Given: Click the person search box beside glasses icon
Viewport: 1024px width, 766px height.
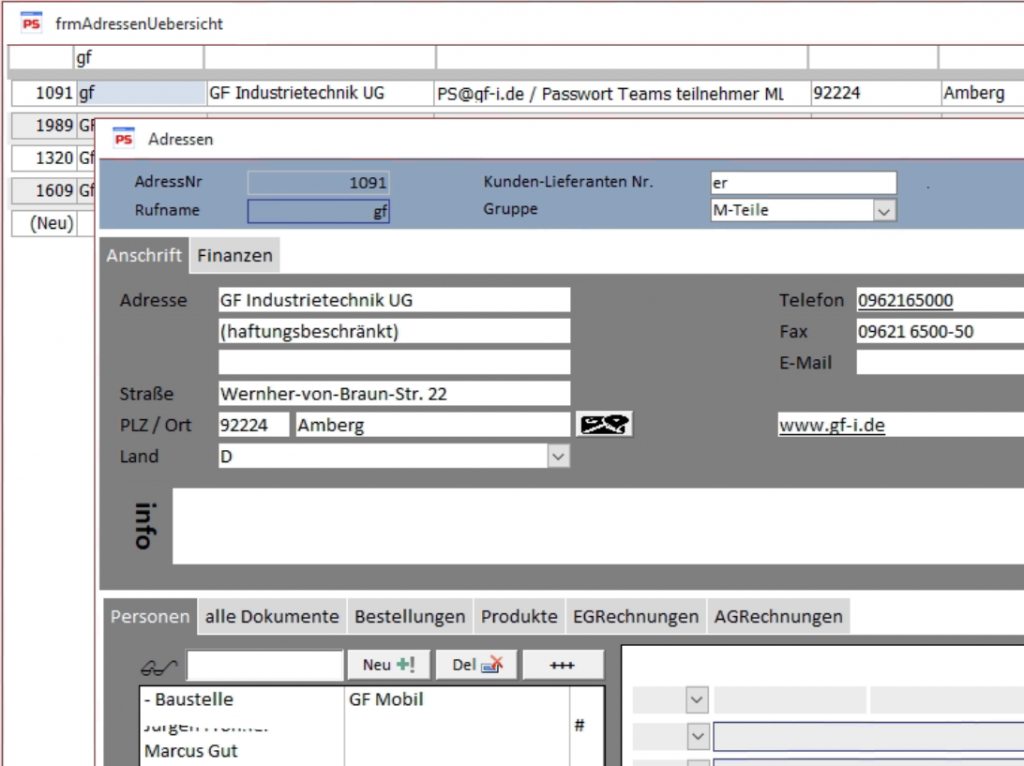Looking at the screenshot, I should coord(264,665).
